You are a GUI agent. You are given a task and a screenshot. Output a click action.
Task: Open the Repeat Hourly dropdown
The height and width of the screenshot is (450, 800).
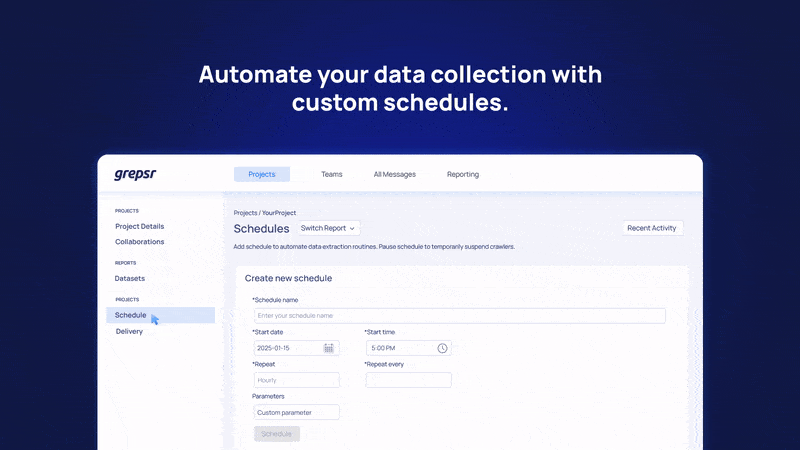[x=296, y=380]
